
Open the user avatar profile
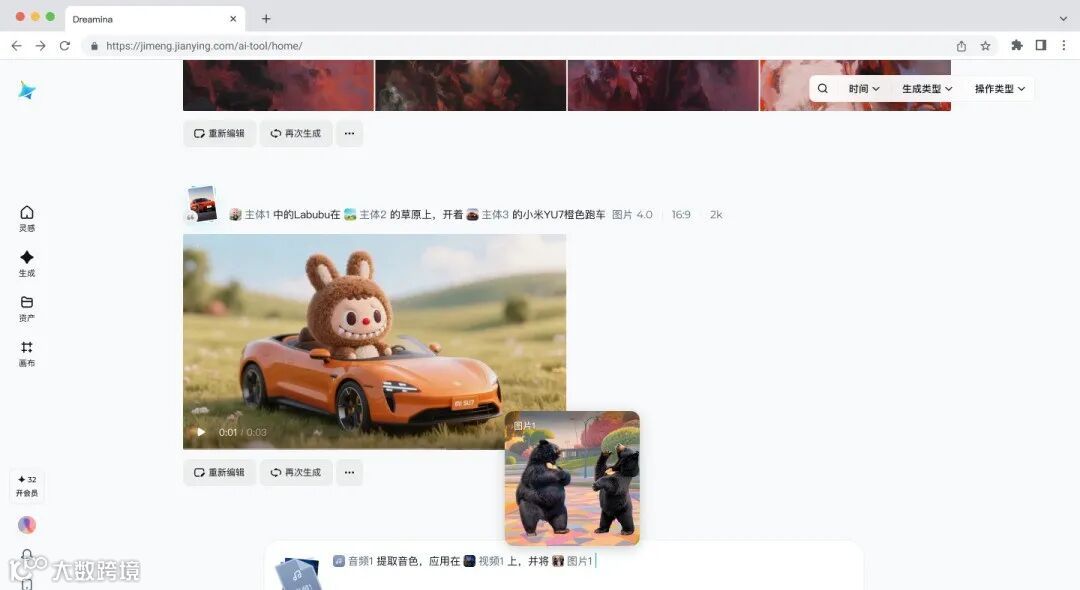click(x=27, y=525)
